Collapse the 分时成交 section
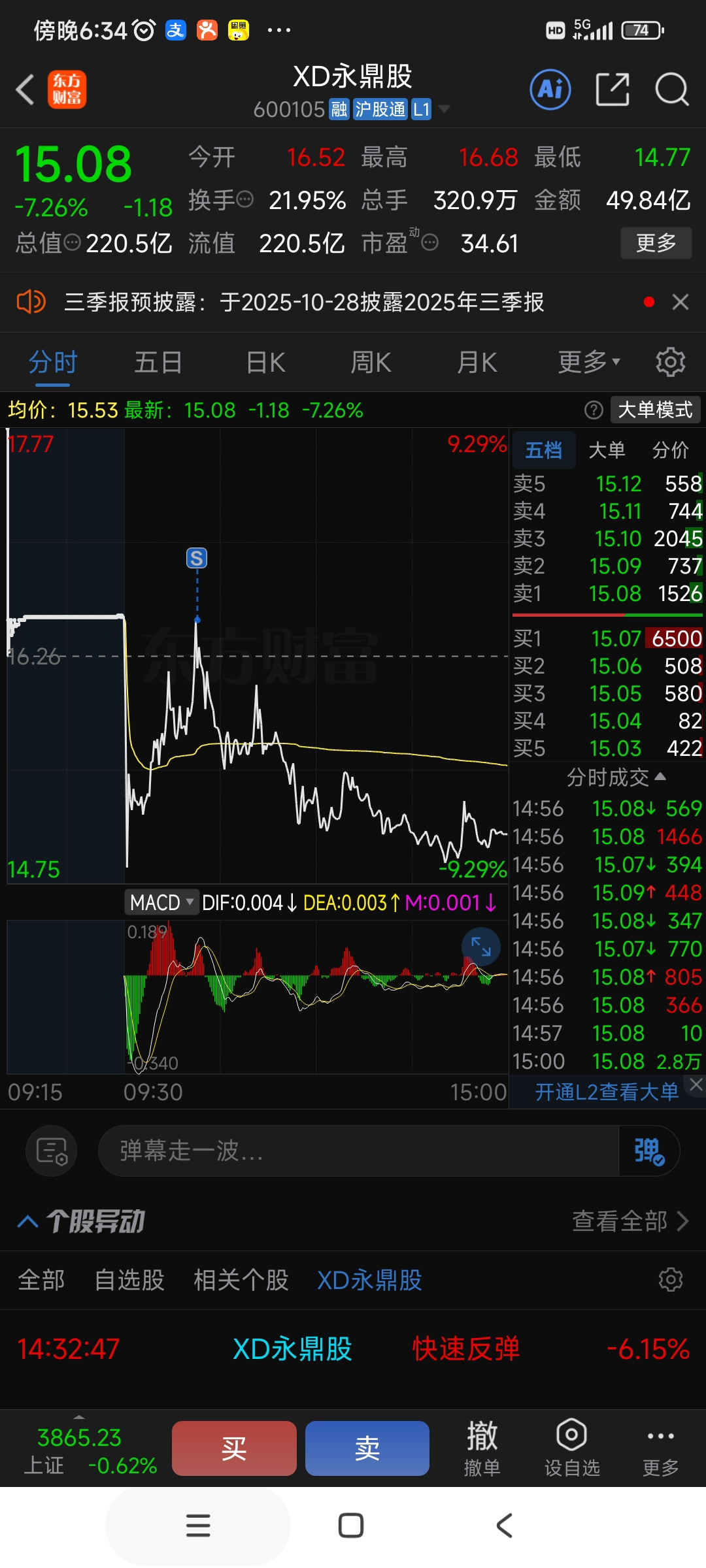The height and width of the screenshot is (1568, 706). (x=616, y=777)
